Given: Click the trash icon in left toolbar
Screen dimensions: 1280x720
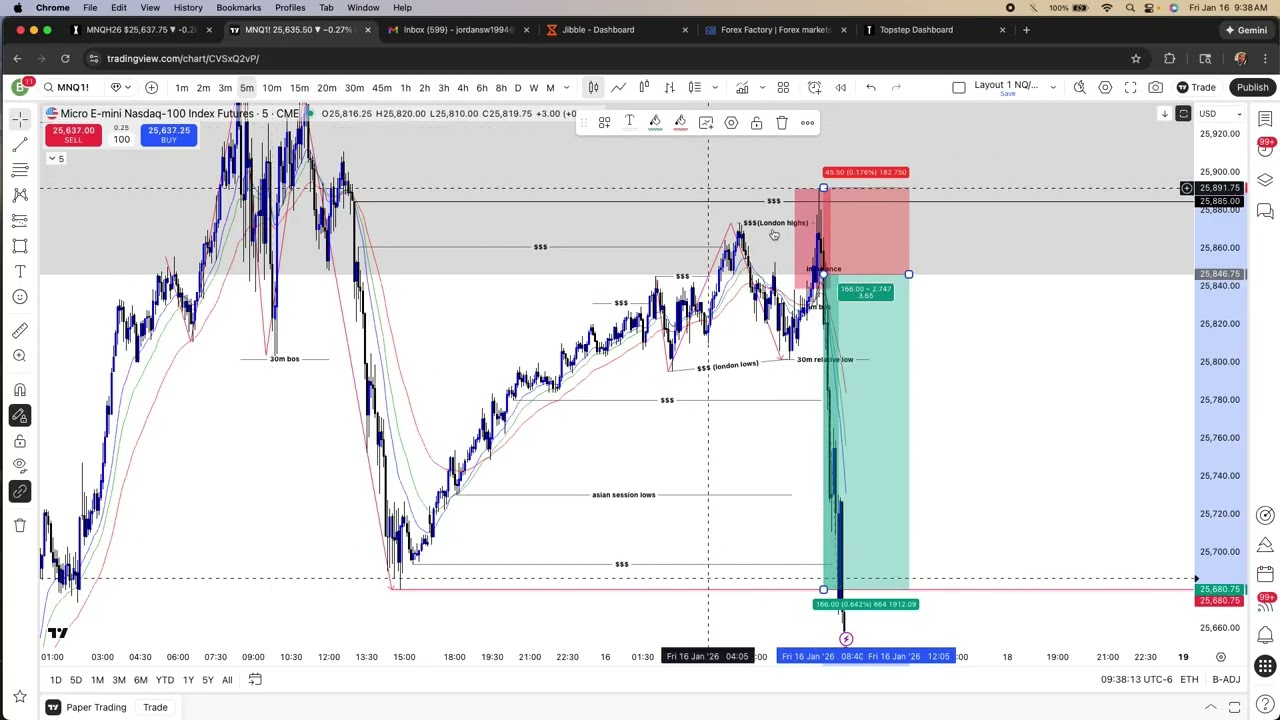Looking at the screenshot, I should coord(20,525).
